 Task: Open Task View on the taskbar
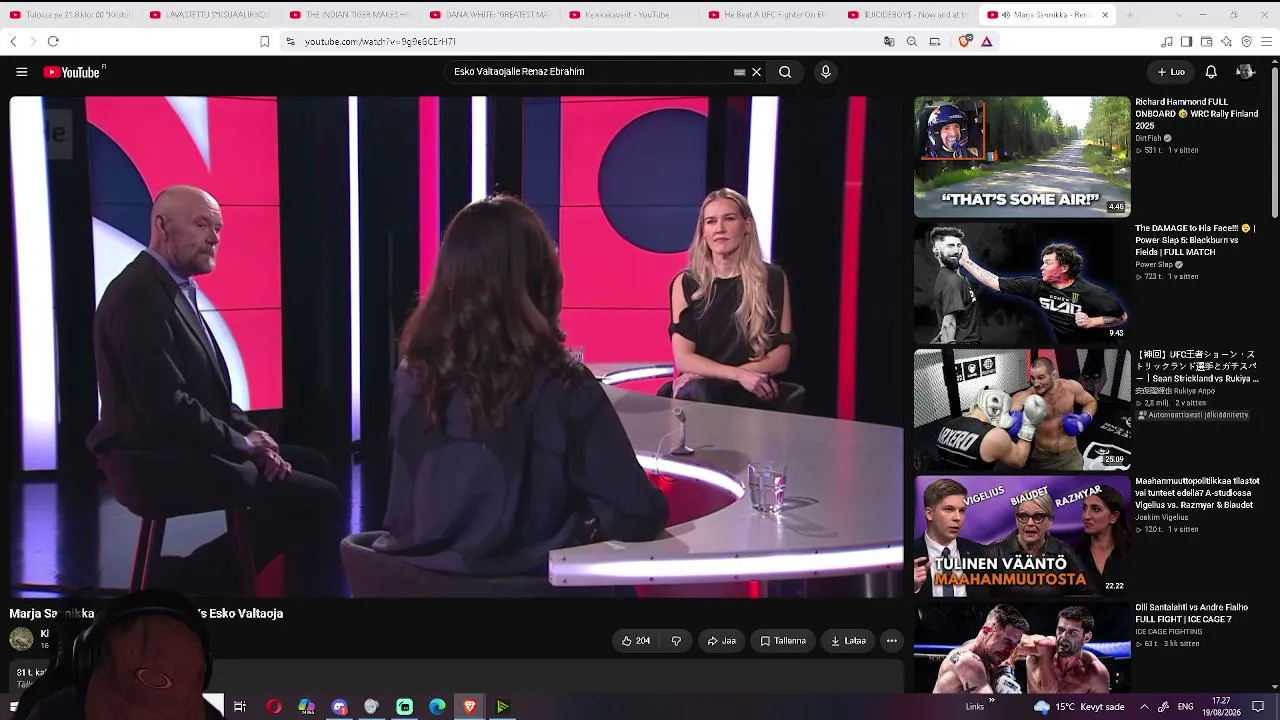(240, 707)
